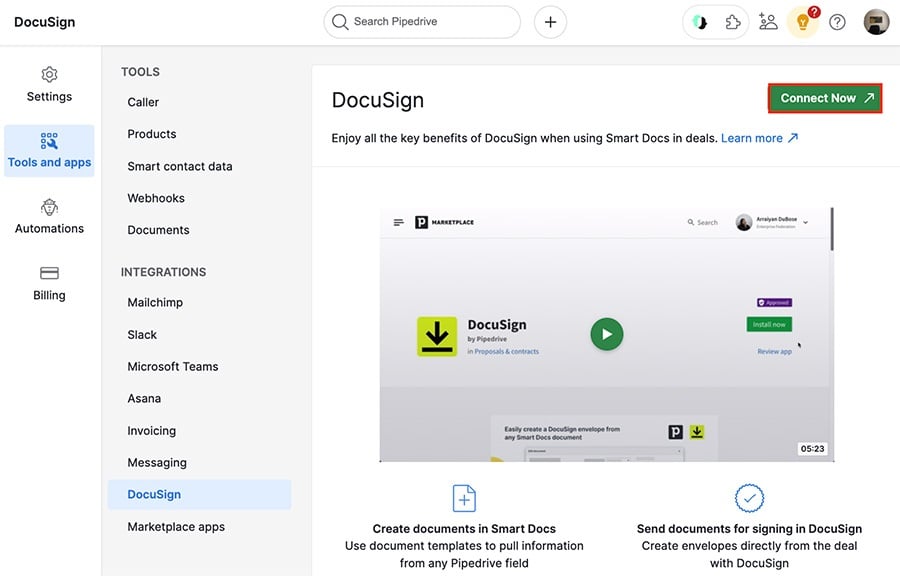
Task: Select Smart contact data under Tools
Action: coord(180,166)
